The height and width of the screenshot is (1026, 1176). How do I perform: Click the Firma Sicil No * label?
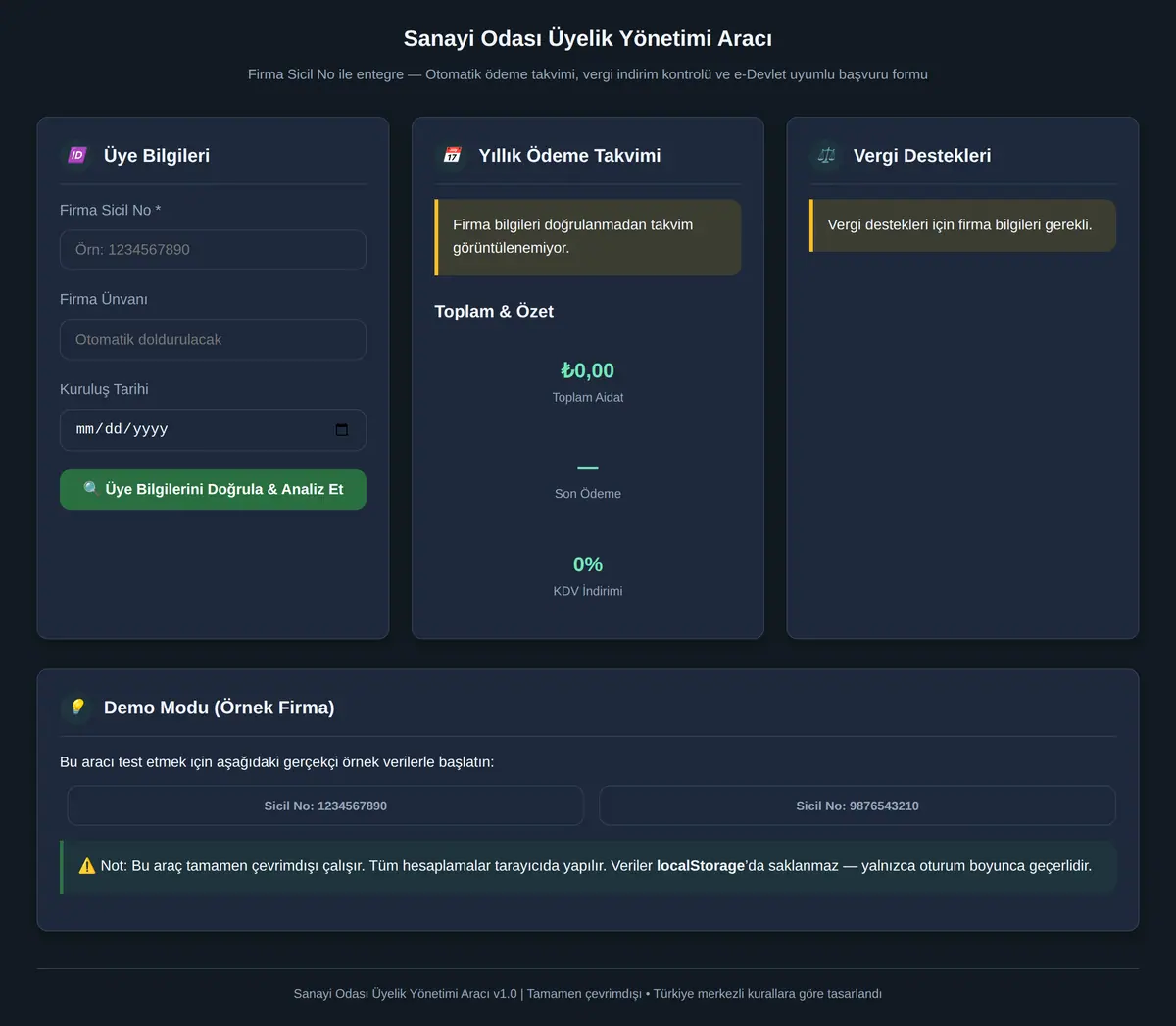(x=110, y=210)
